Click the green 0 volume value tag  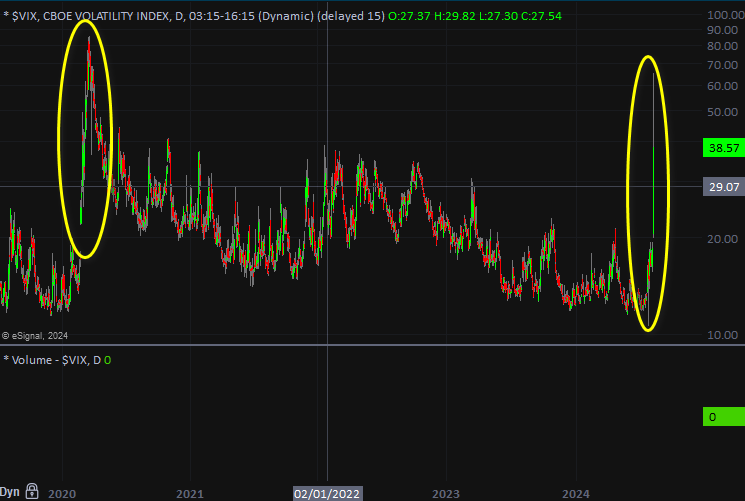(724, 417)
